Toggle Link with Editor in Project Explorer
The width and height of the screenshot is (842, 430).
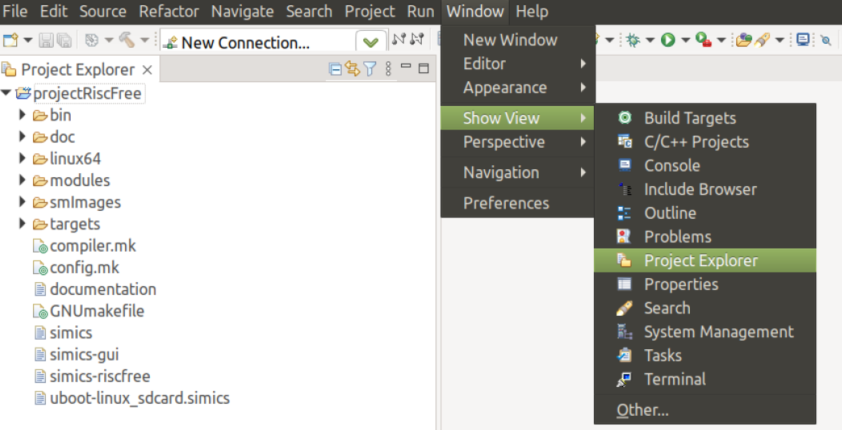click(x=352, y=69)
